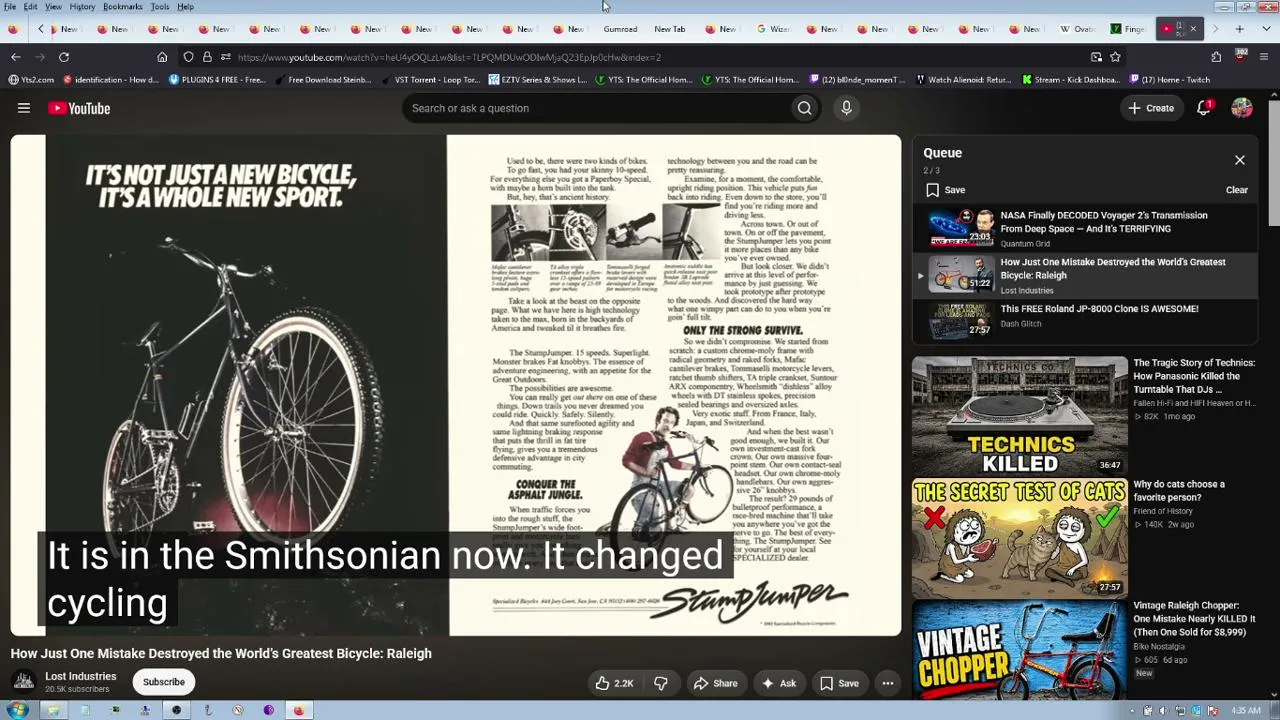Expand the list all tabs dropdown
Screen dimensions: 1280x720
pyautogui.click(x=1265, y=29)
